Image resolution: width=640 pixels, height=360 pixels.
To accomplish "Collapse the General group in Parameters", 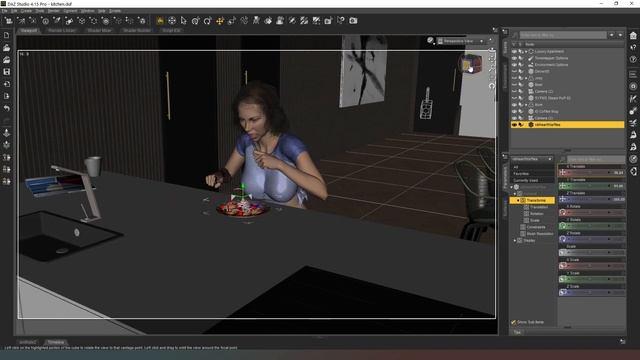I will click(515, 193).
